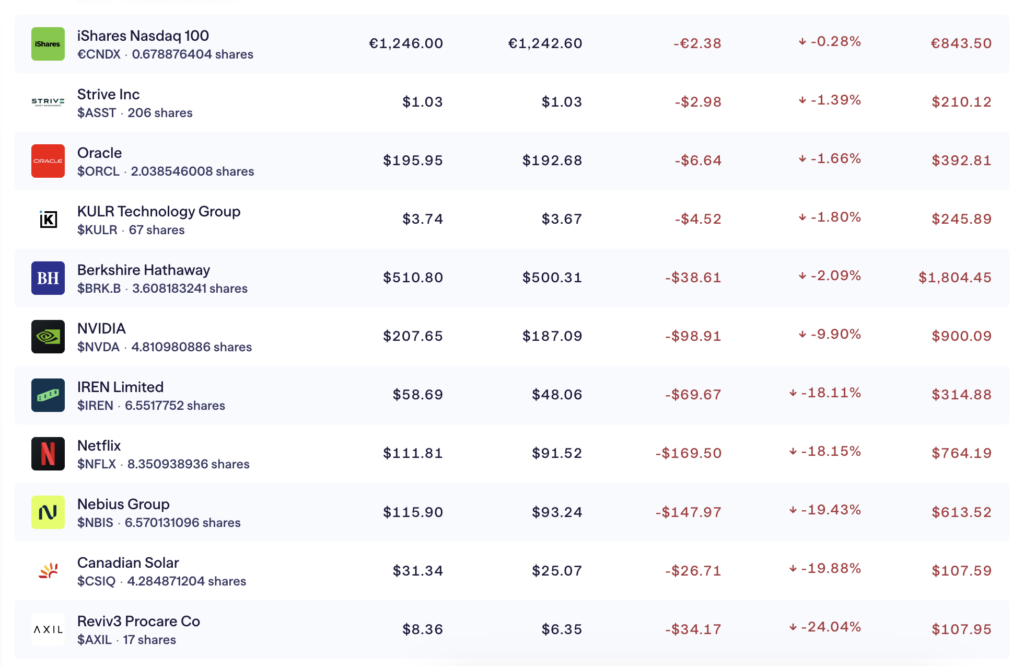This screenshot has width=1024, height=666.
Task: Click the Netflix logo icon
Action: click(48, 454)
